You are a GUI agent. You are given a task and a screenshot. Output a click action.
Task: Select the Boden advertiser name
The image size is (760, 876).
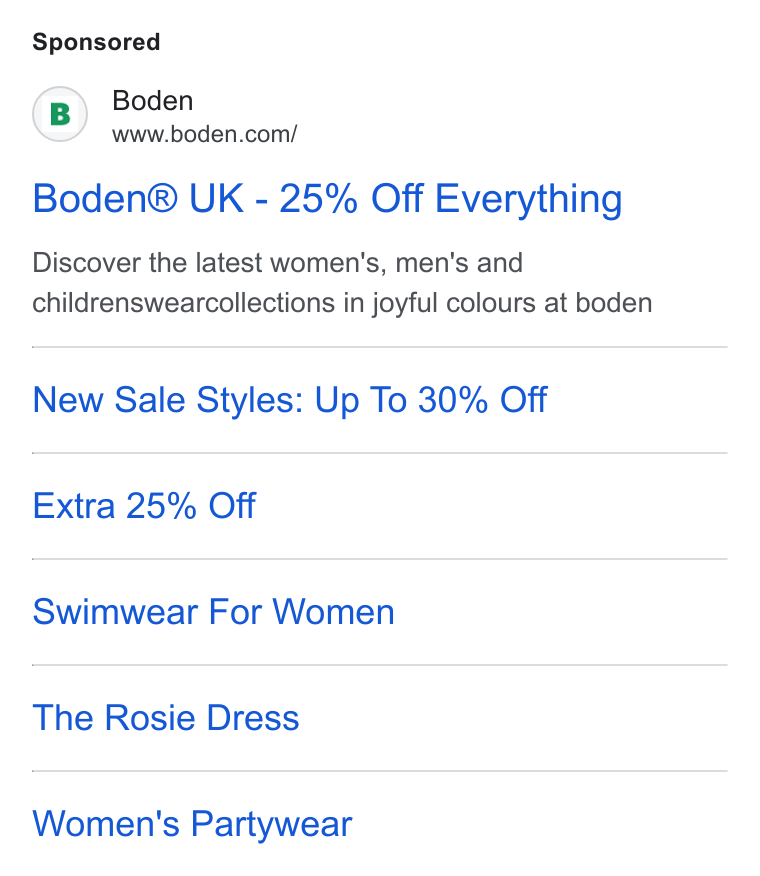click(153, 101)
